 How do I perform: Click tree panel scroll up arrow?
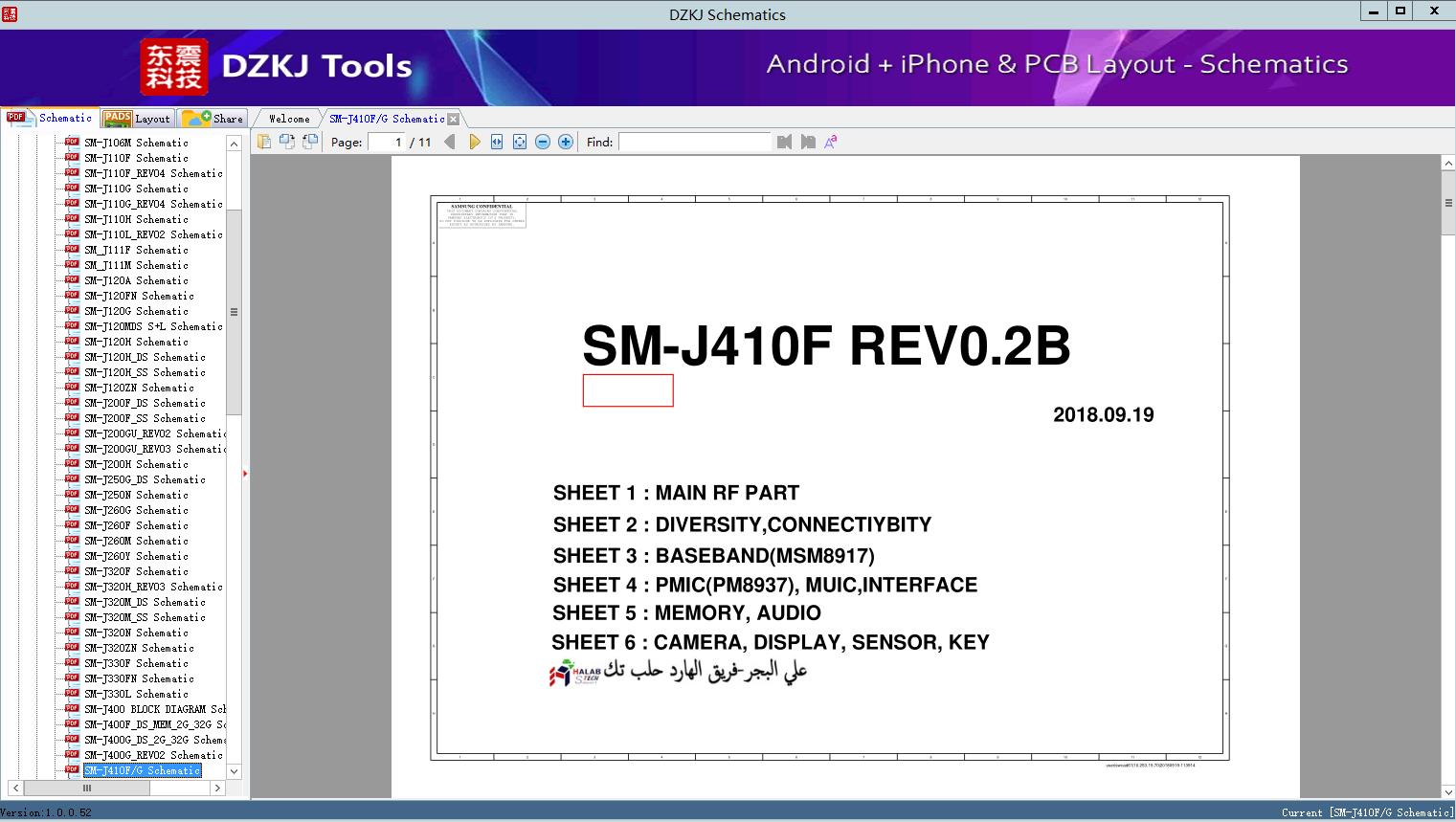[x=234, y=143]
